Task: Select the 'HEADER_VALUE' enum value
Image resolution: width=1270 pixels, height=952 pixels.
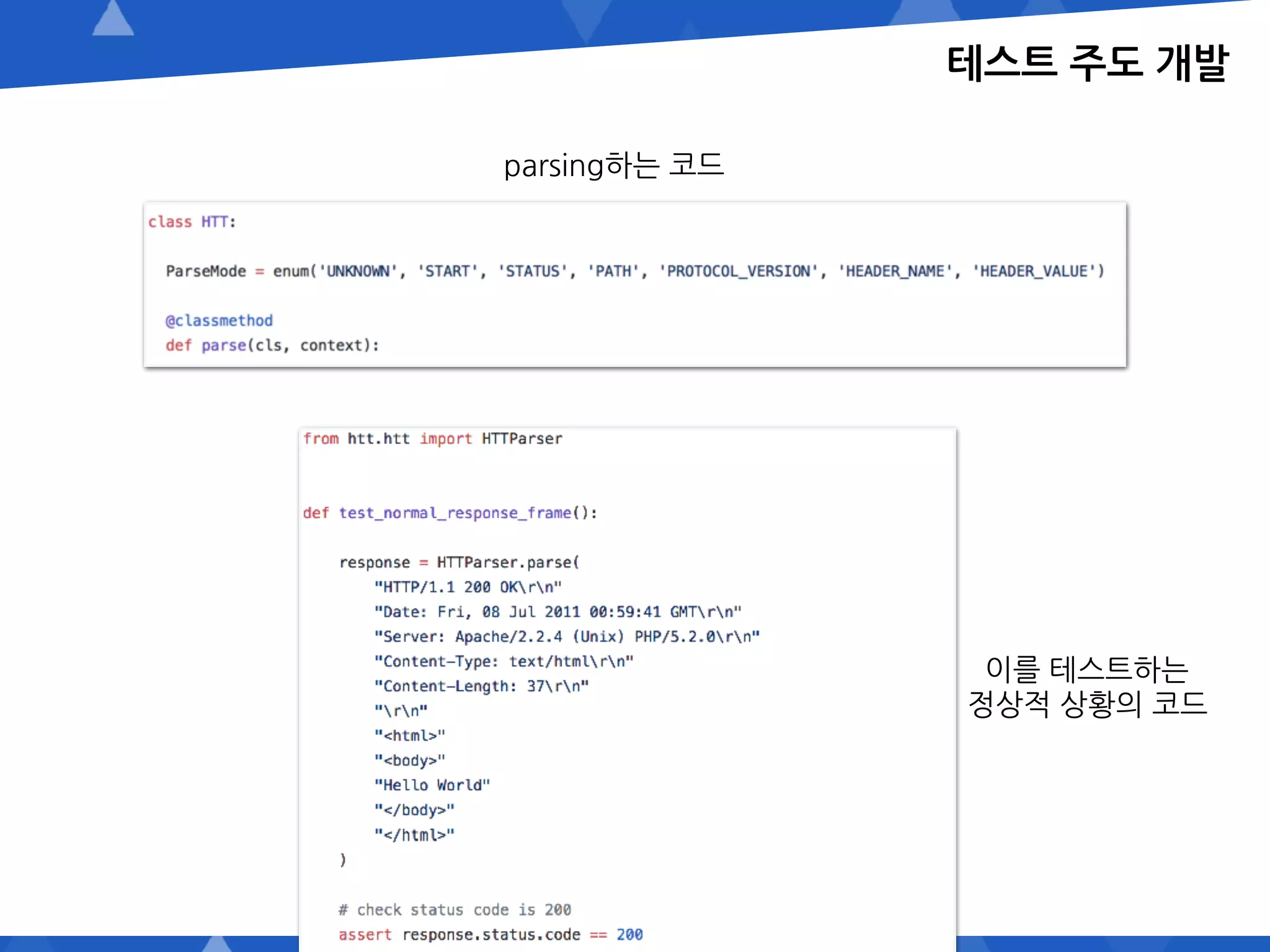Action: click(1034, 271)
